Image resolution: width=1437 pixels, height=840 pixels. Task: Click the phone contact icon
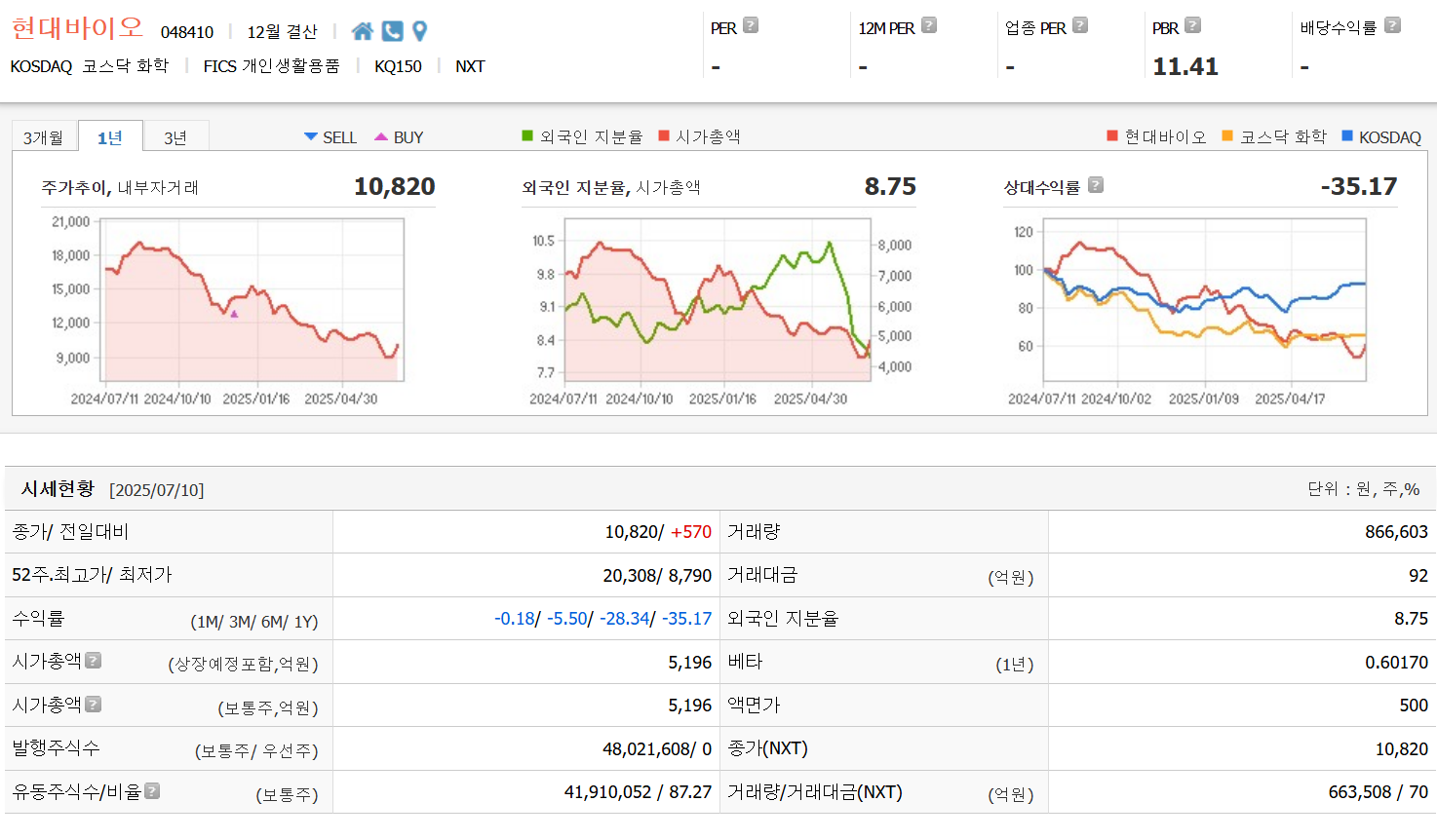392,31
